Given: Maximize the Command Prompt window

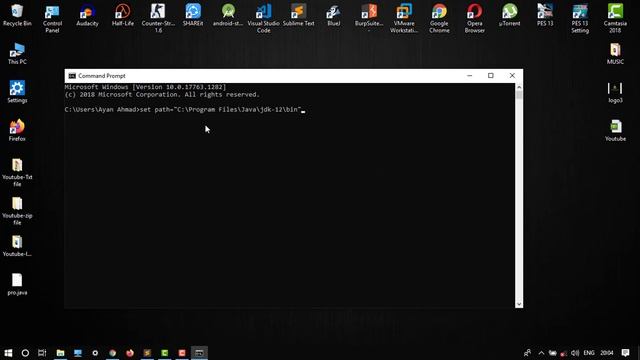Looking at the screenshot, I should pyautogui.click(x=491, y=76).
